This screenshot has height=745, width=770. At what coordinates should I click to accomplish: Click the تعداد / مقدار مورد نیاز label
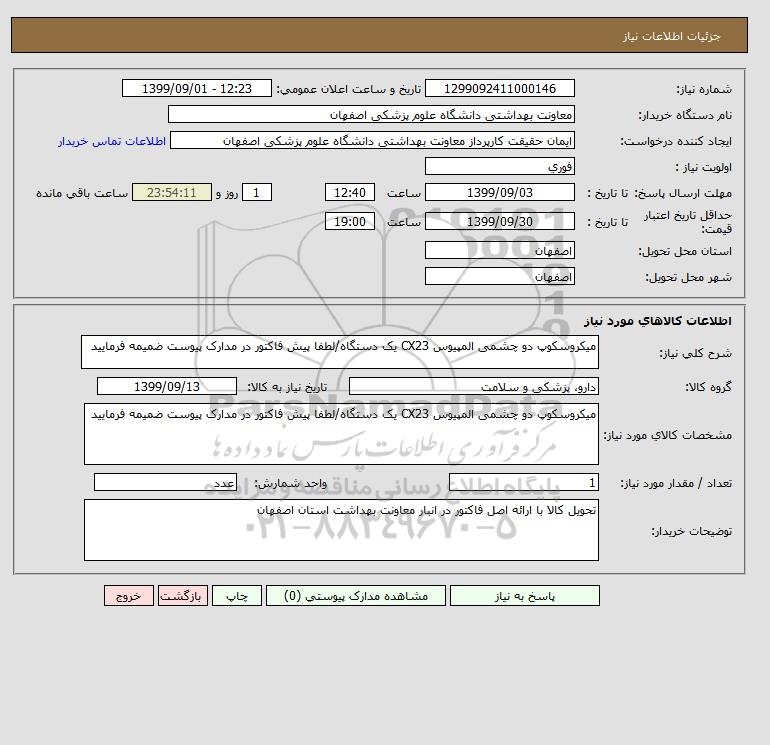(x=676, y=483)
